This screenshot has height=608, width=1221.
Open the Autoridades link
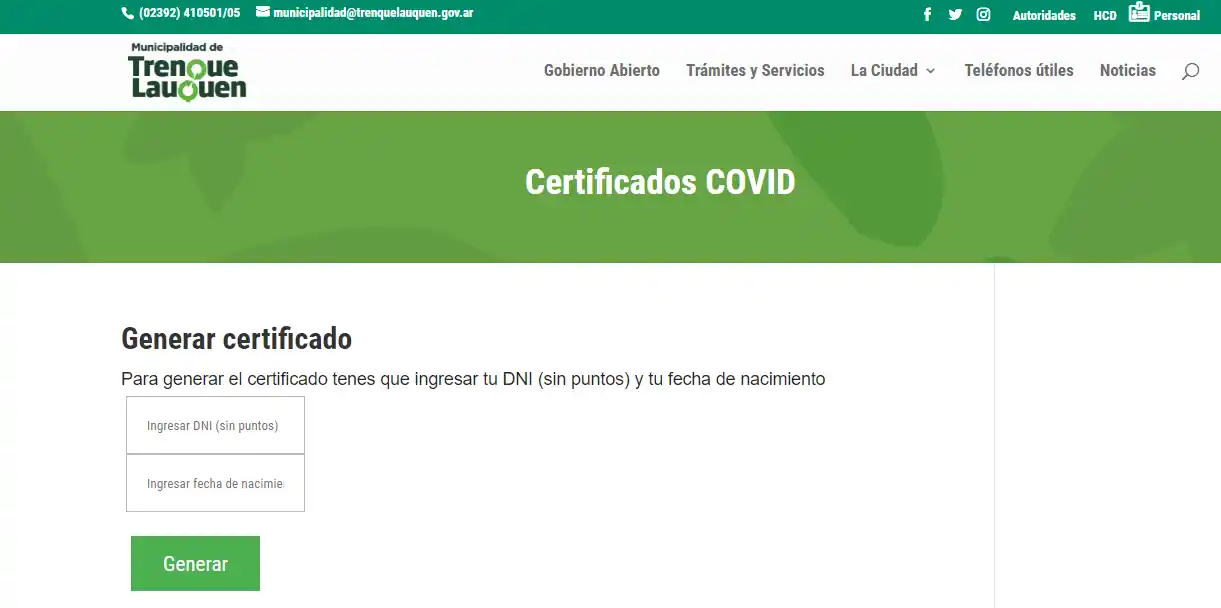1044,15
